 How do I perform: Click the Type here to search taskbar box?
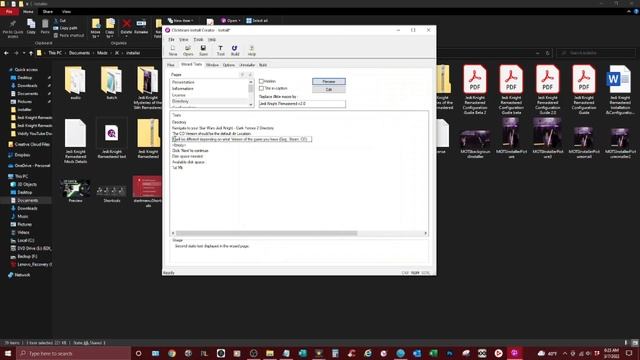[x=73, y=353]
